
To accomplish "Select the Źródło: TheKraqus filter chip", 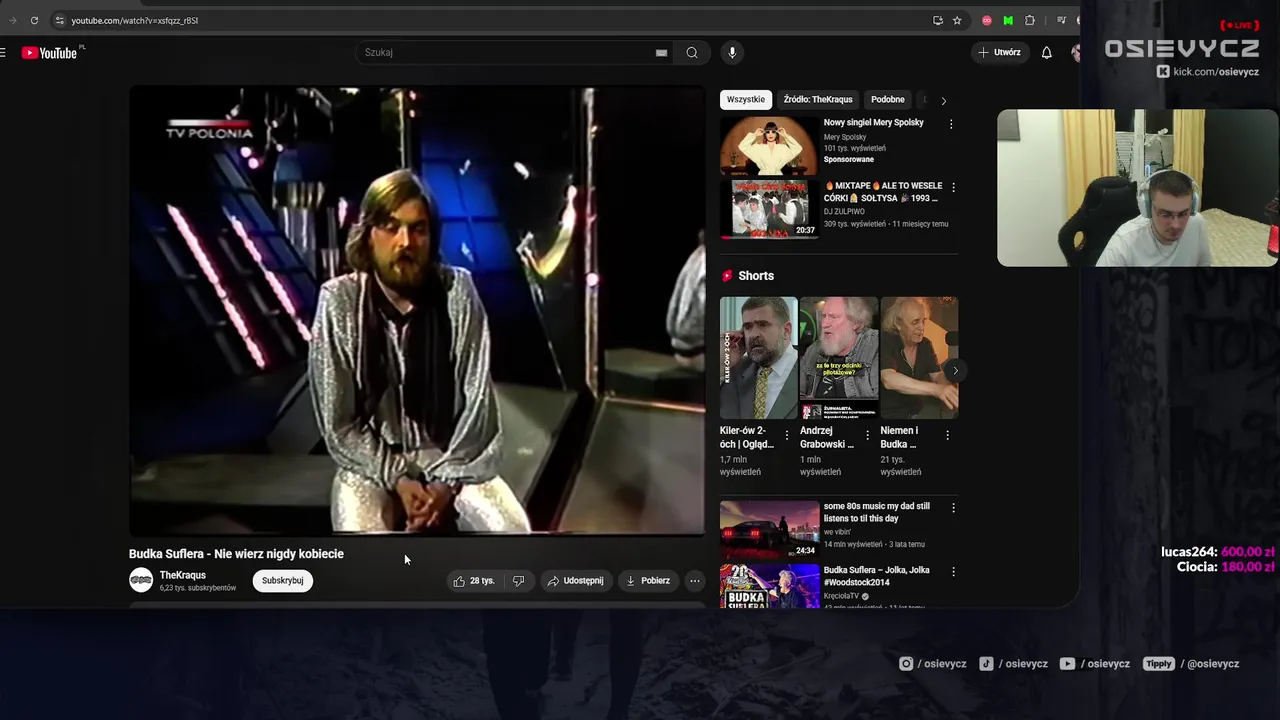I will point(818,100).
